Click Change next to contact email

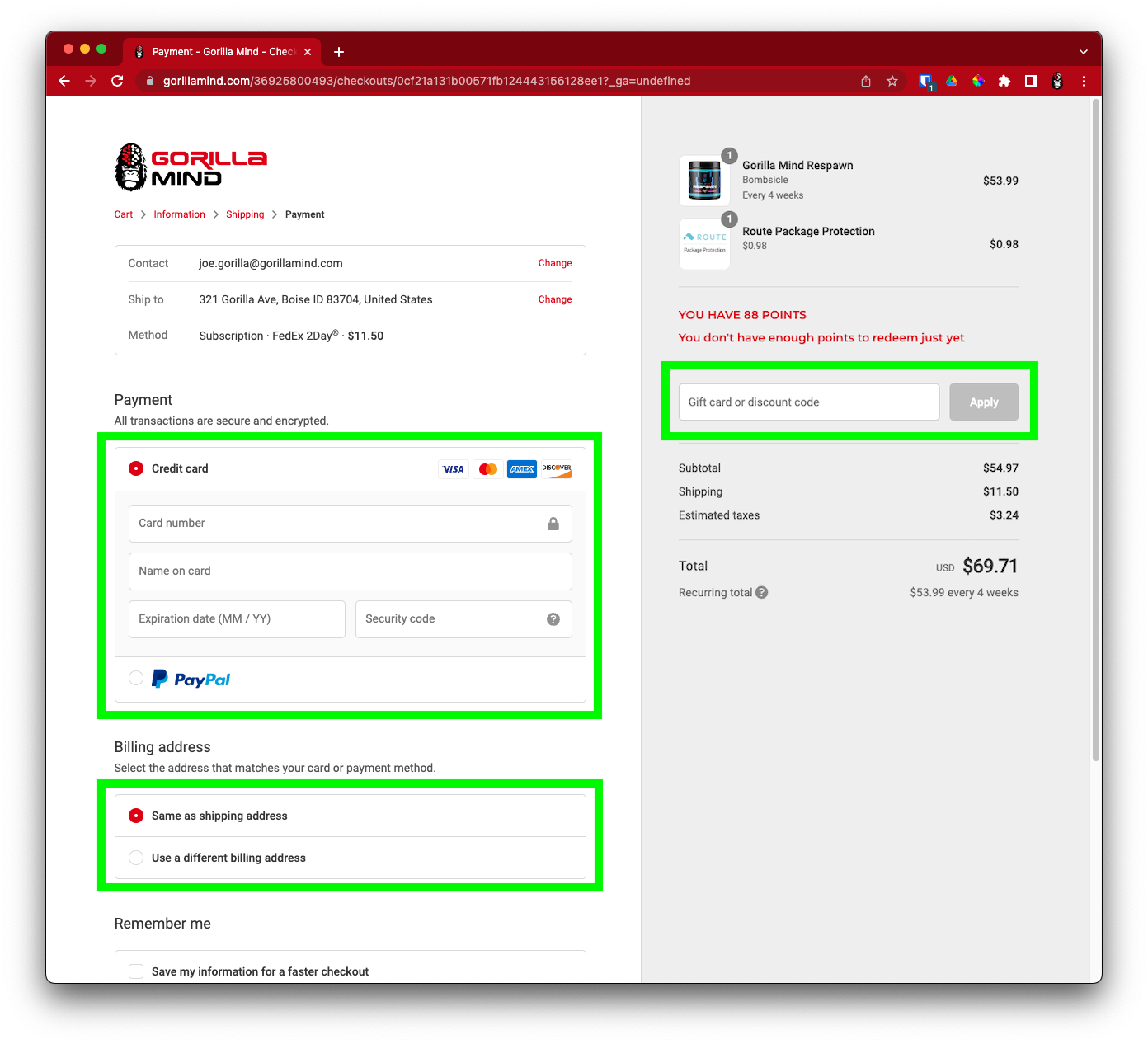[554, 263]
